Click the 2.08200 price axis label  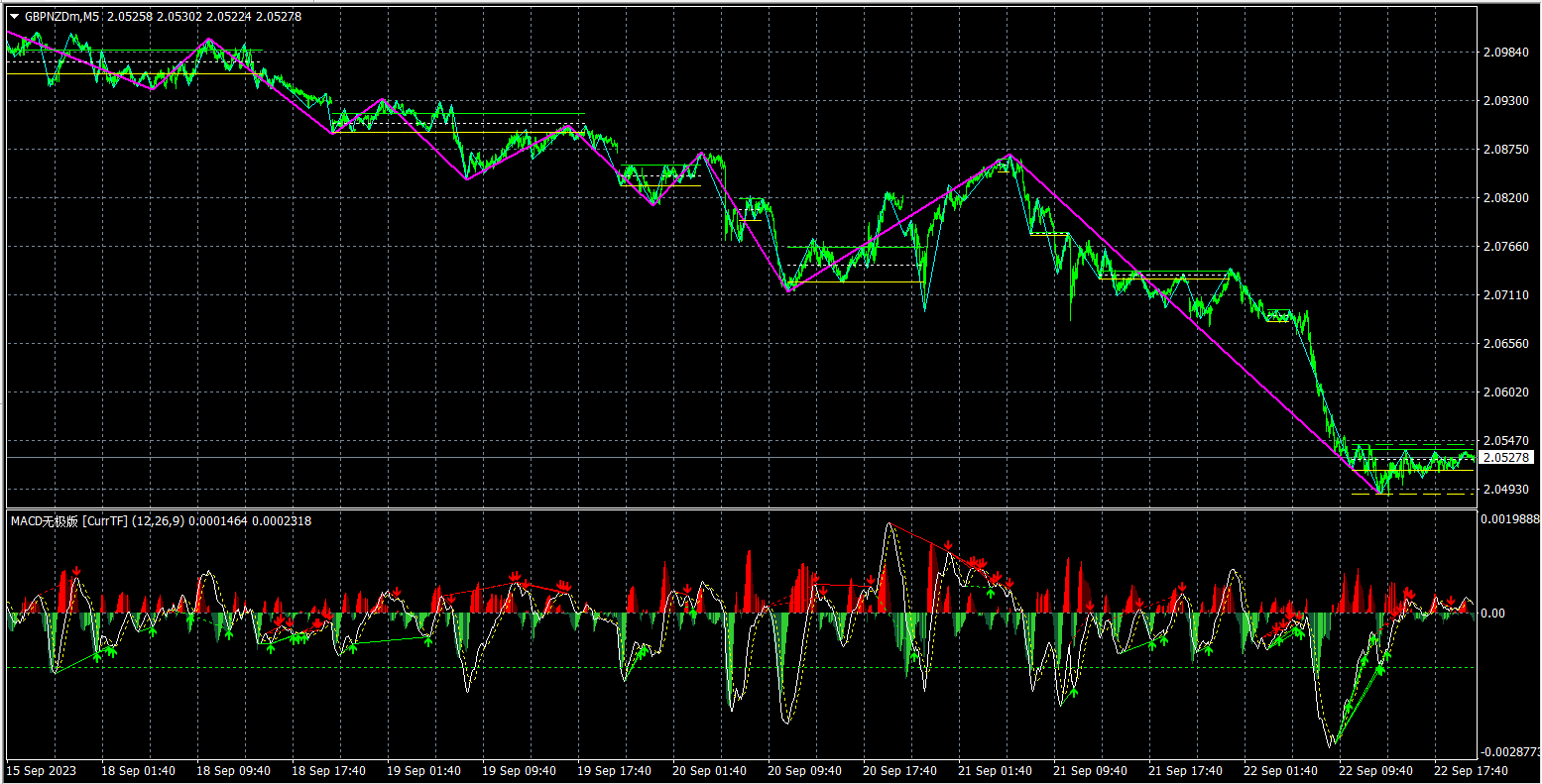click(1506, 198)
